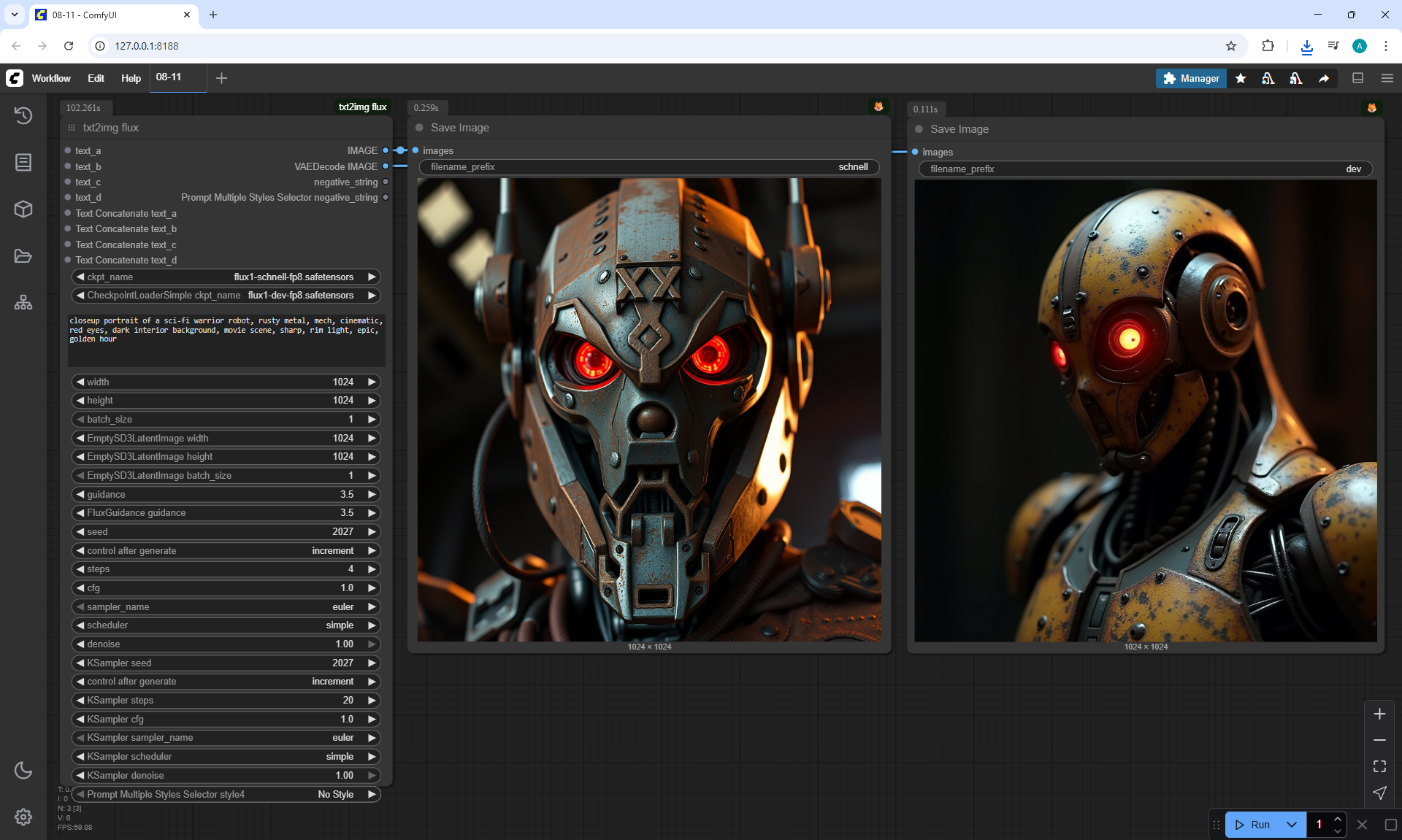Open the templates tree sidebar icon

tap(23, 302)
